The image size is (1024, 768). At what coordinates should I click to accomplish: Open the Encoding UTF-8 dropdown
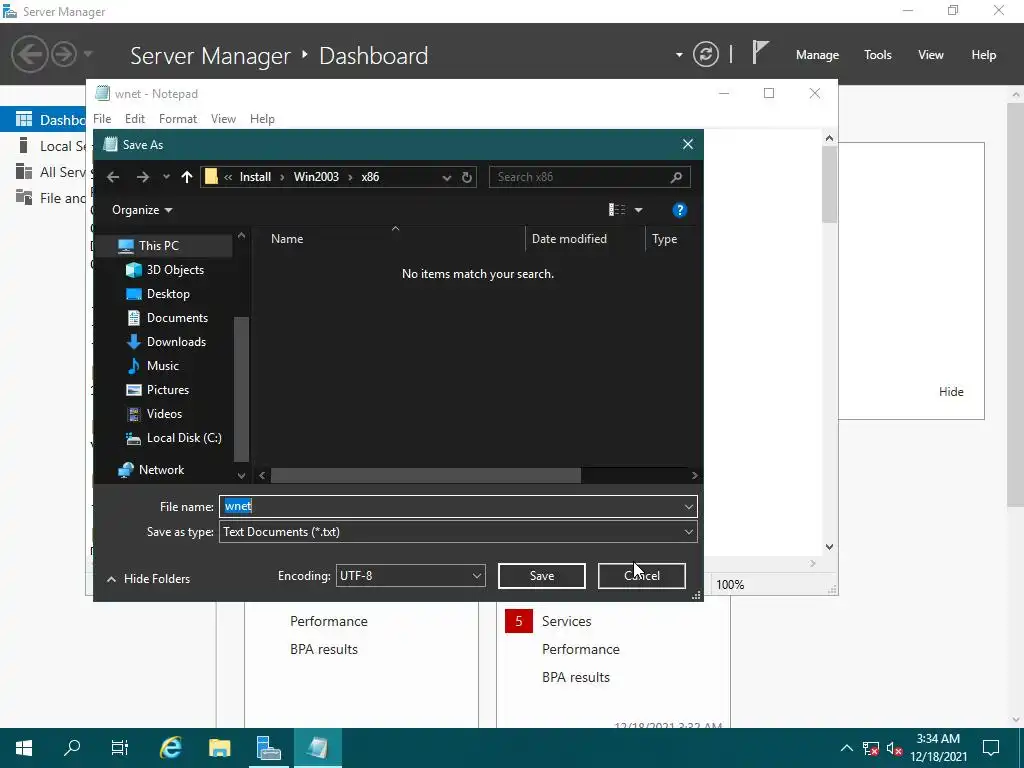(x=411, y=575)
